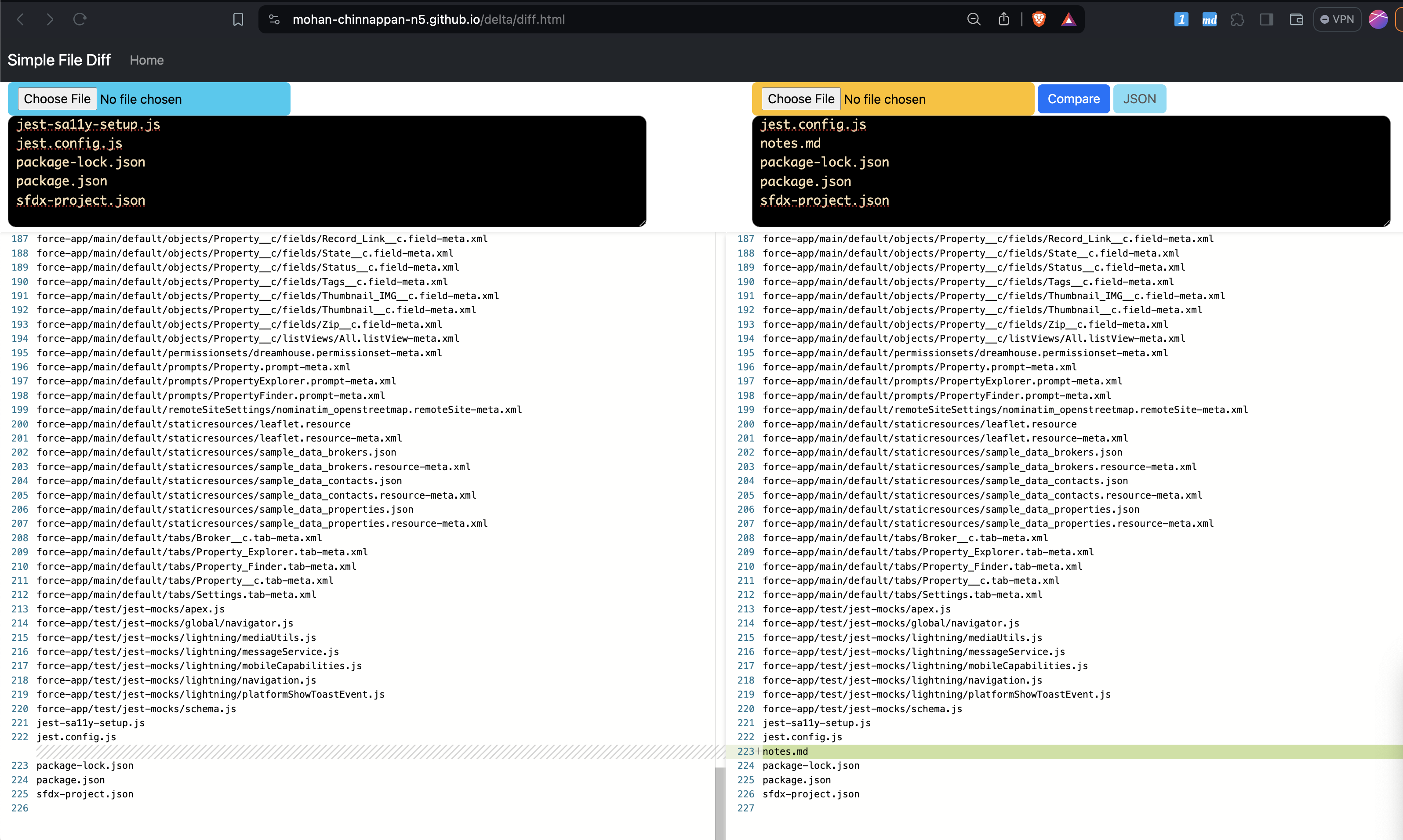The image size is (1403, 840).
Task: Open the profile avatar icon
Action: 1378,19
